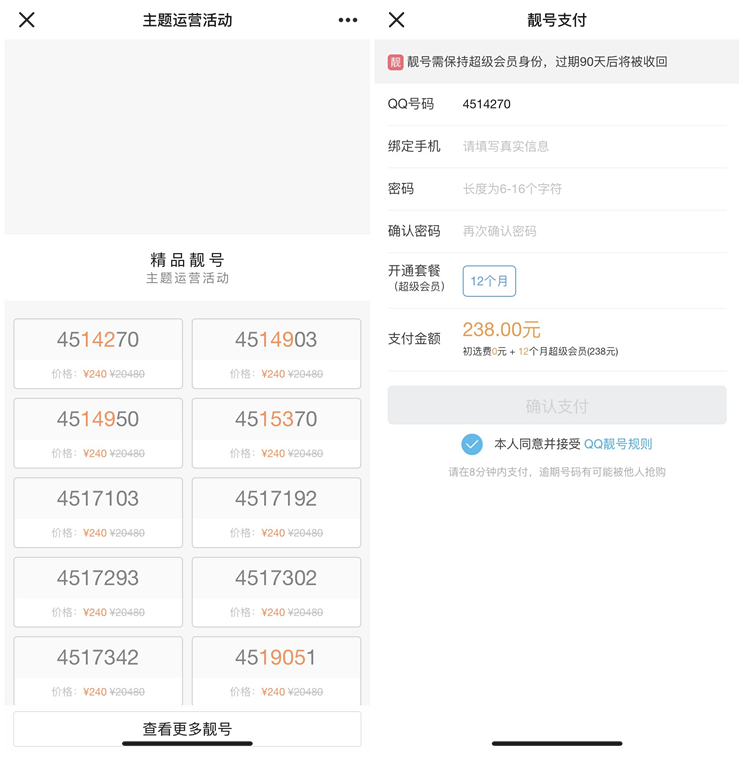Pick QQ number 4517192 card
This screenshot has width=752, height=757.
click(276, 512)
